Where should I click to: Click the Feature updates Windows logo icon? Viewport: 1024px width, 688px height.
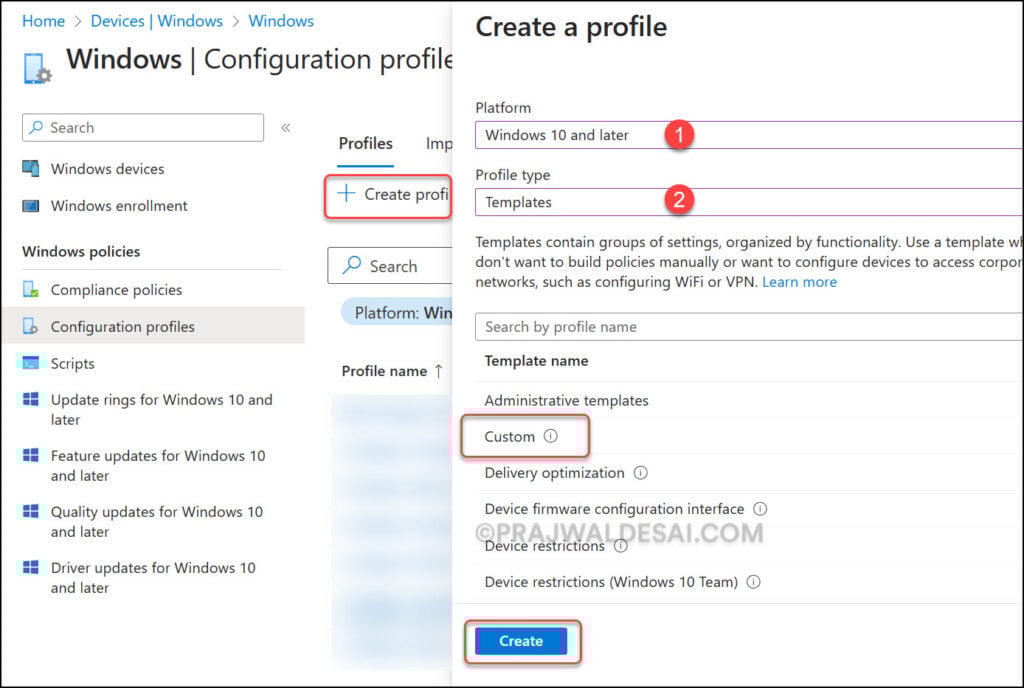31,455
